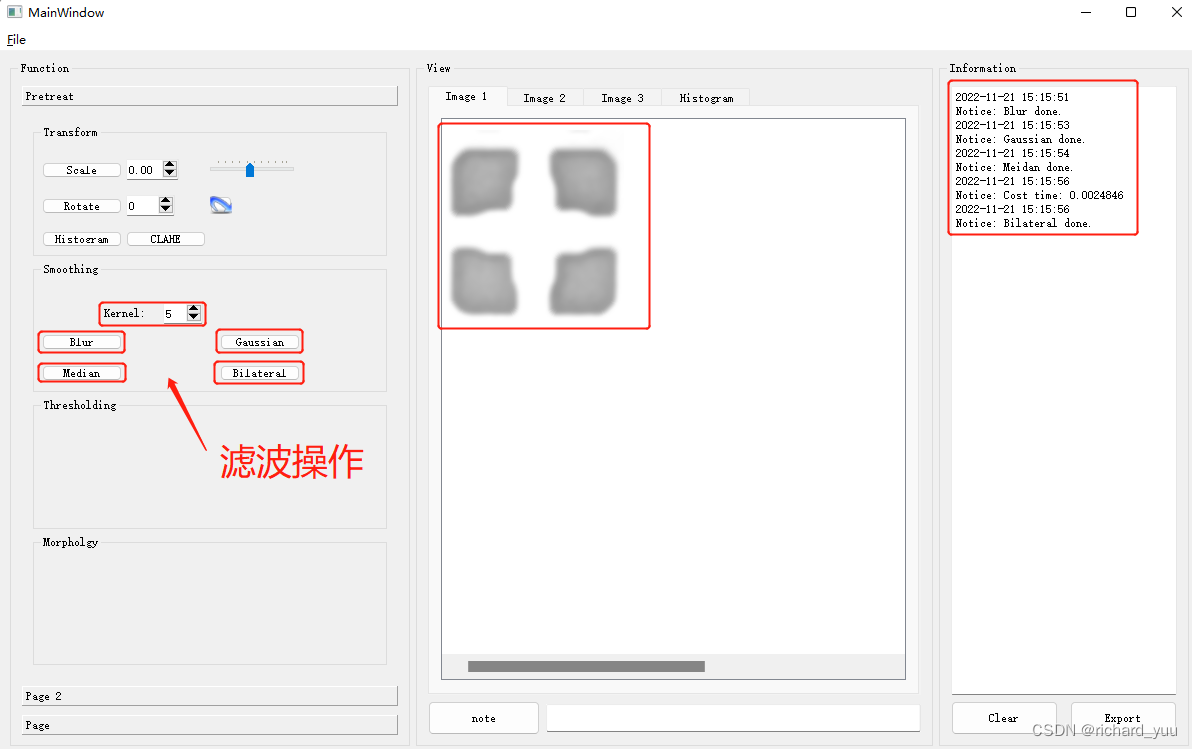
Task: Click the text field beside note button
Action: pyautogui.click(x=733, y=718)
